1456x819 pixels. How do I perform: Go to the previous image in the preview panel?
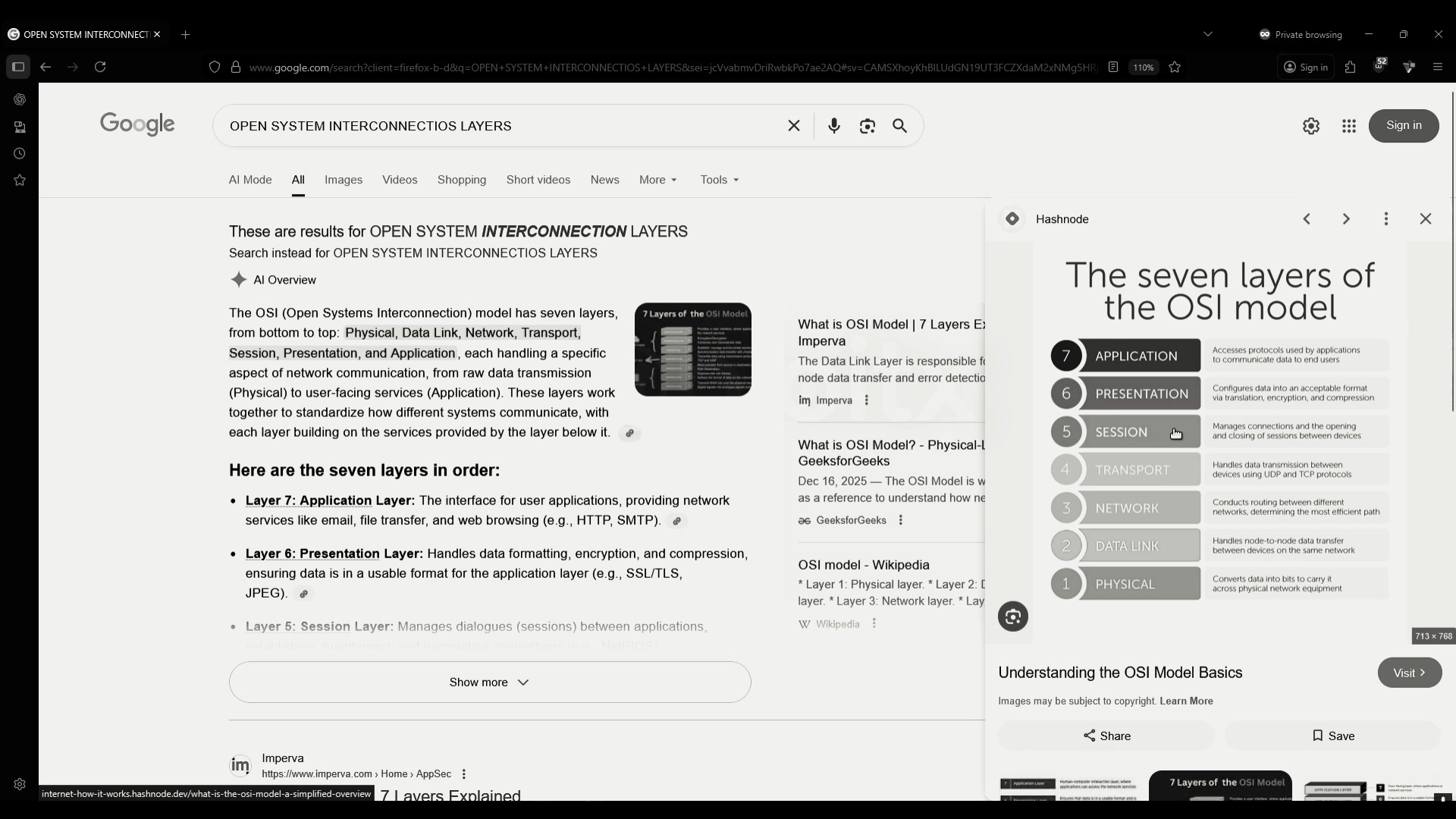(x=1307, y=219)
